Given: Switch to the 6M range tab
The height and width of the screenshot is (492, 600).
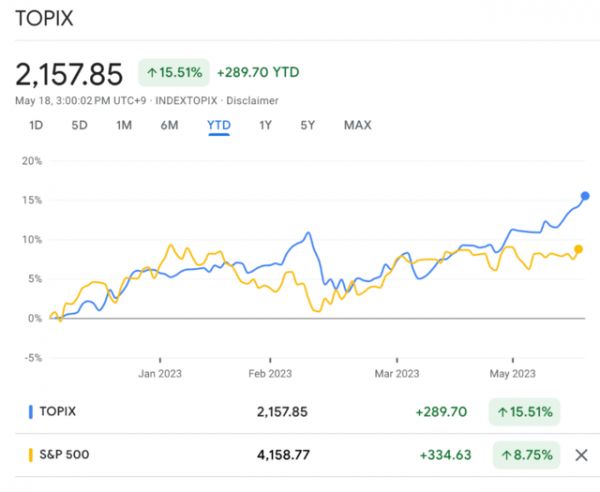Looking at the screenshot, I should (169, 125).
